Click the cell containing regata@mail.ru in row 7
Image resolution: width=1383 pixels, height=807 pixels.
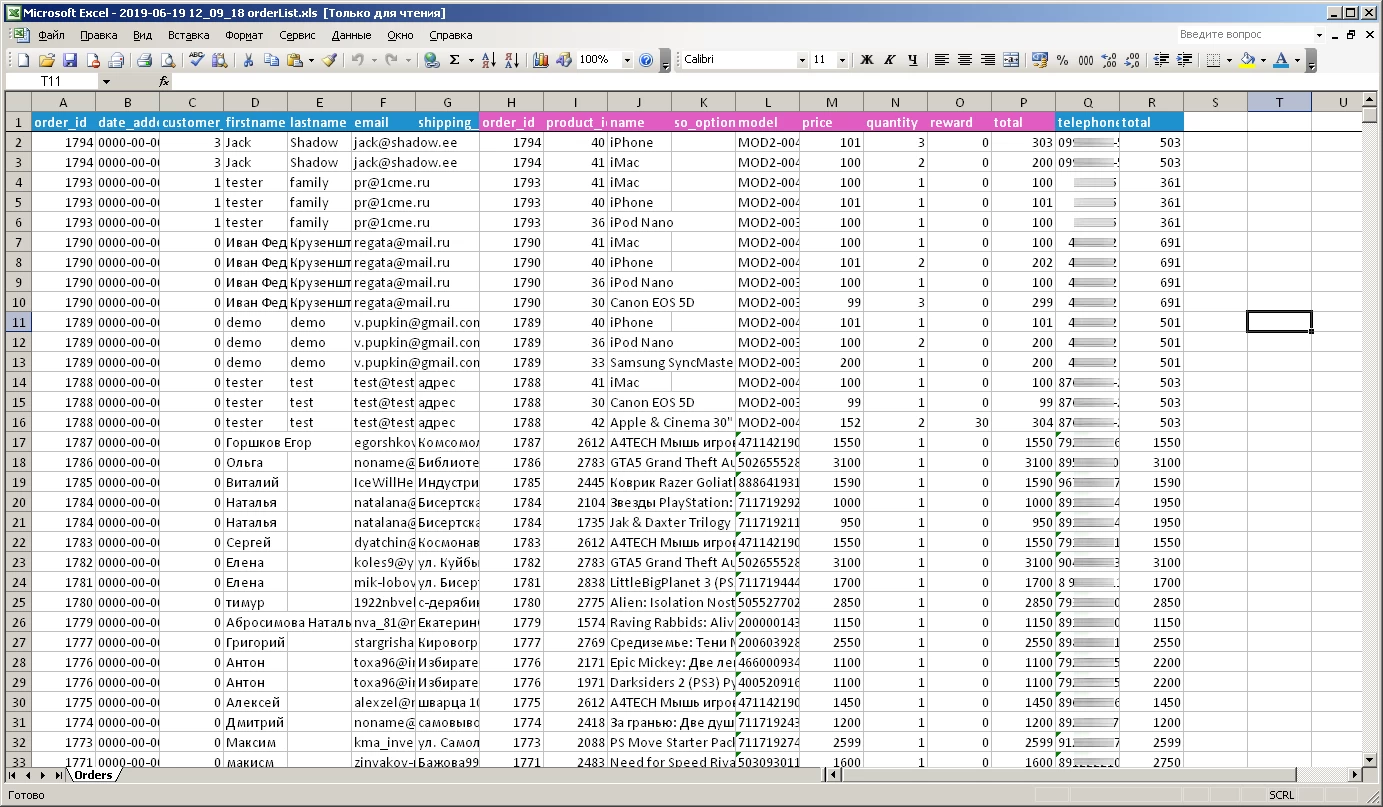(x=384, y=242)
